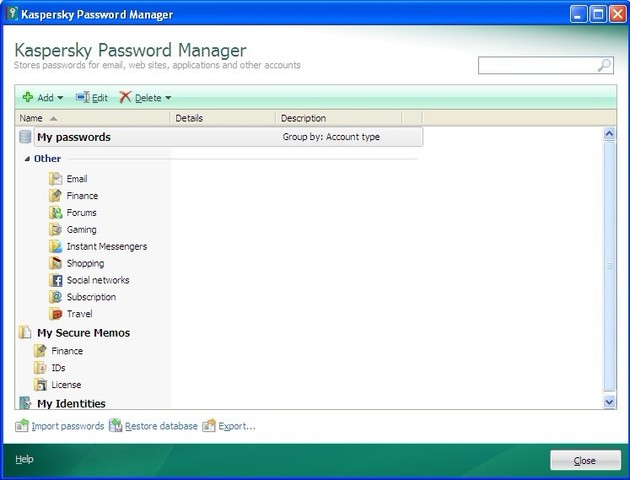Click the Social networks Facebook icon
630x480 pixels.
[x=55, y=280]
